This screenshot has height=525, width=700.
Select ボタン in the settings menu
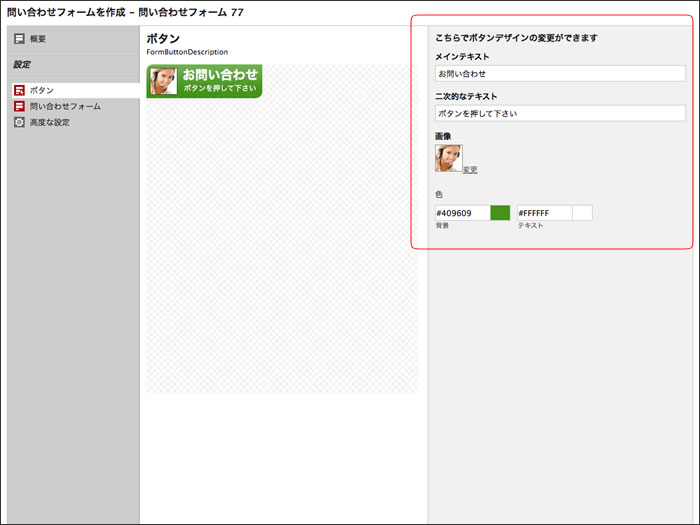(x=42, y=90)
